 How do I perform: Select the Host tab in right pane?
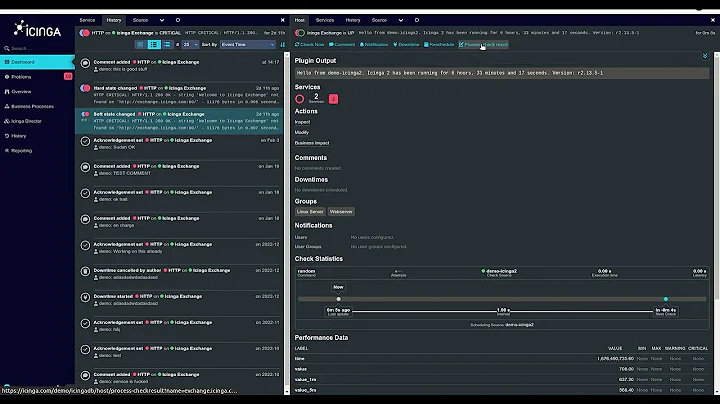(x=300, y=20)
